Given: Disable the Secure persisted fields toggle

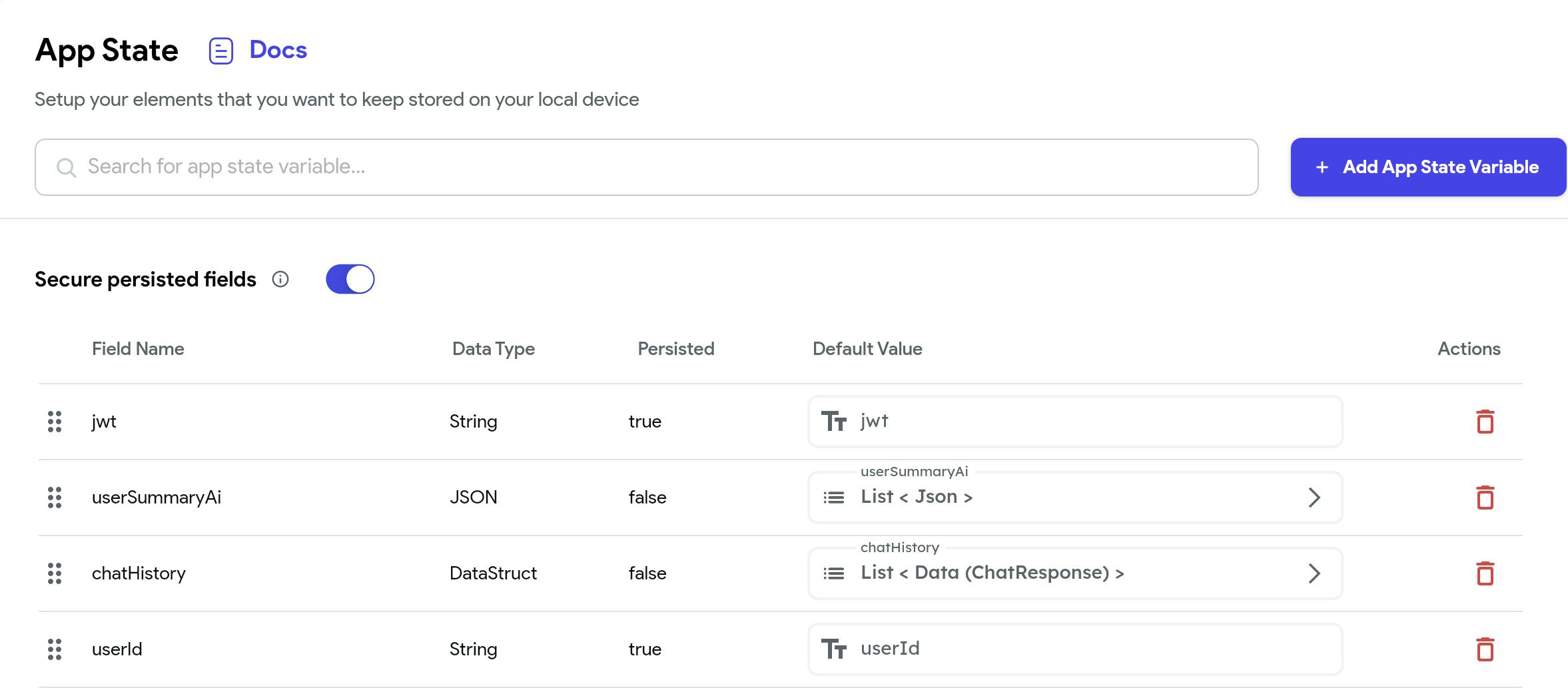Looking at the screenshot, I should [350, 279].
